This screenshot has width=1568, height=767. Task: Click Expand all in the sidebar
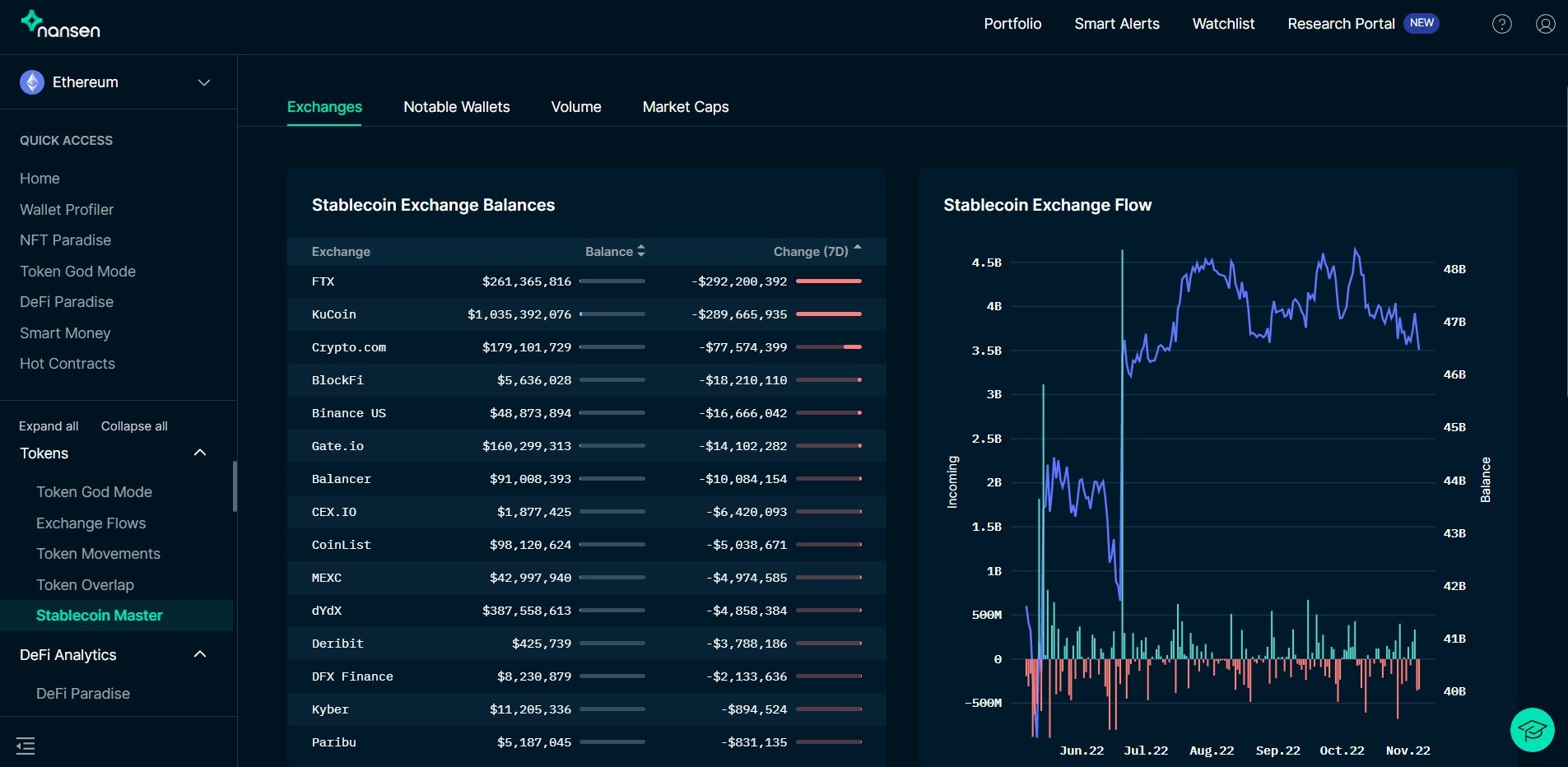click(49, 426)
